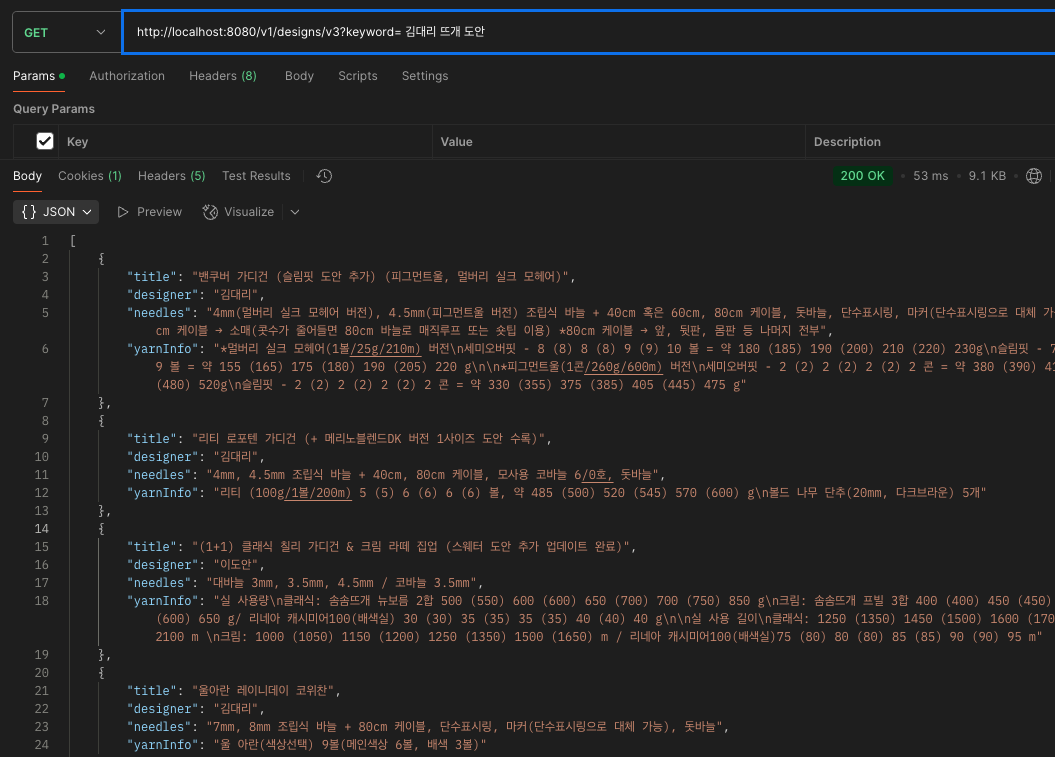Click the needles value on line 11
1055x757 pixels.
coord(435,475)
